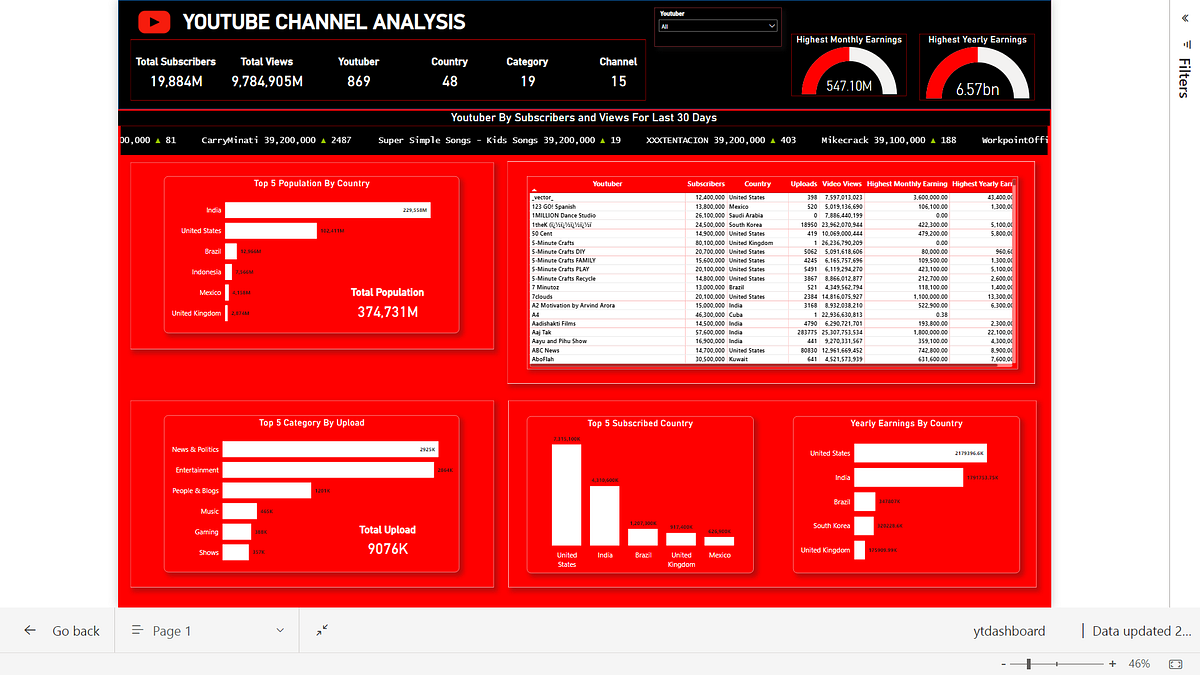Open the Youtuber slicer dropdown showing All
1200x675 pixels.
coord(717,25)
